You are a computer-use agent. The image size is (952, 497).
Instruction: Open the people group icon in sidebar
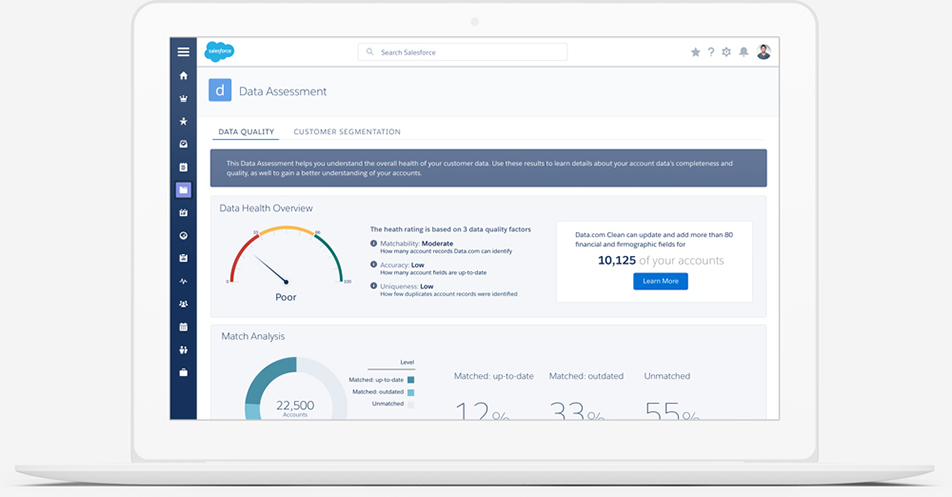183,304
